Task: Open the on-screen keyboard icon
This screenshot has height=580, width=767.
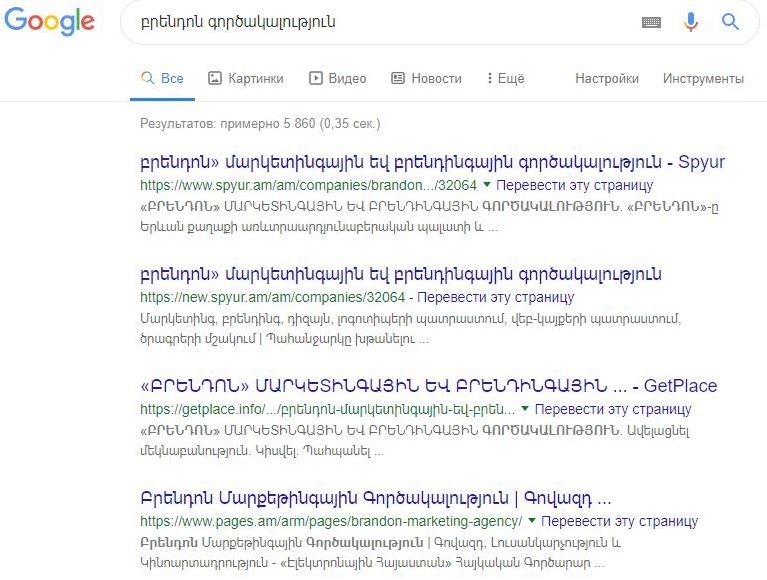Action: coord(651,22)
